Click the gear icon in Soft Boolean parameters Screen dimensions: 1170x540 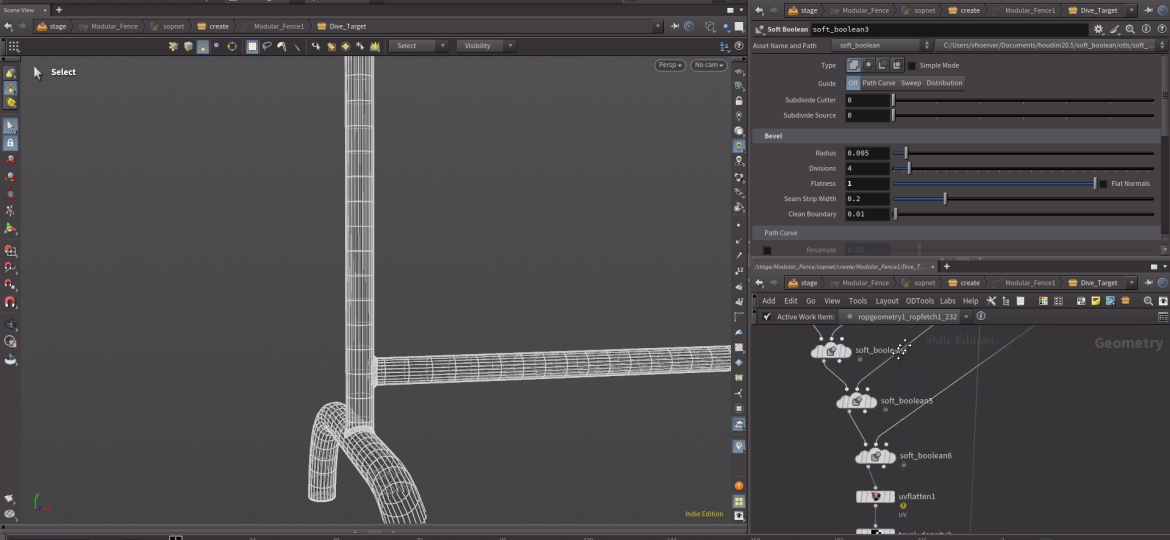tap(1099, 30)
